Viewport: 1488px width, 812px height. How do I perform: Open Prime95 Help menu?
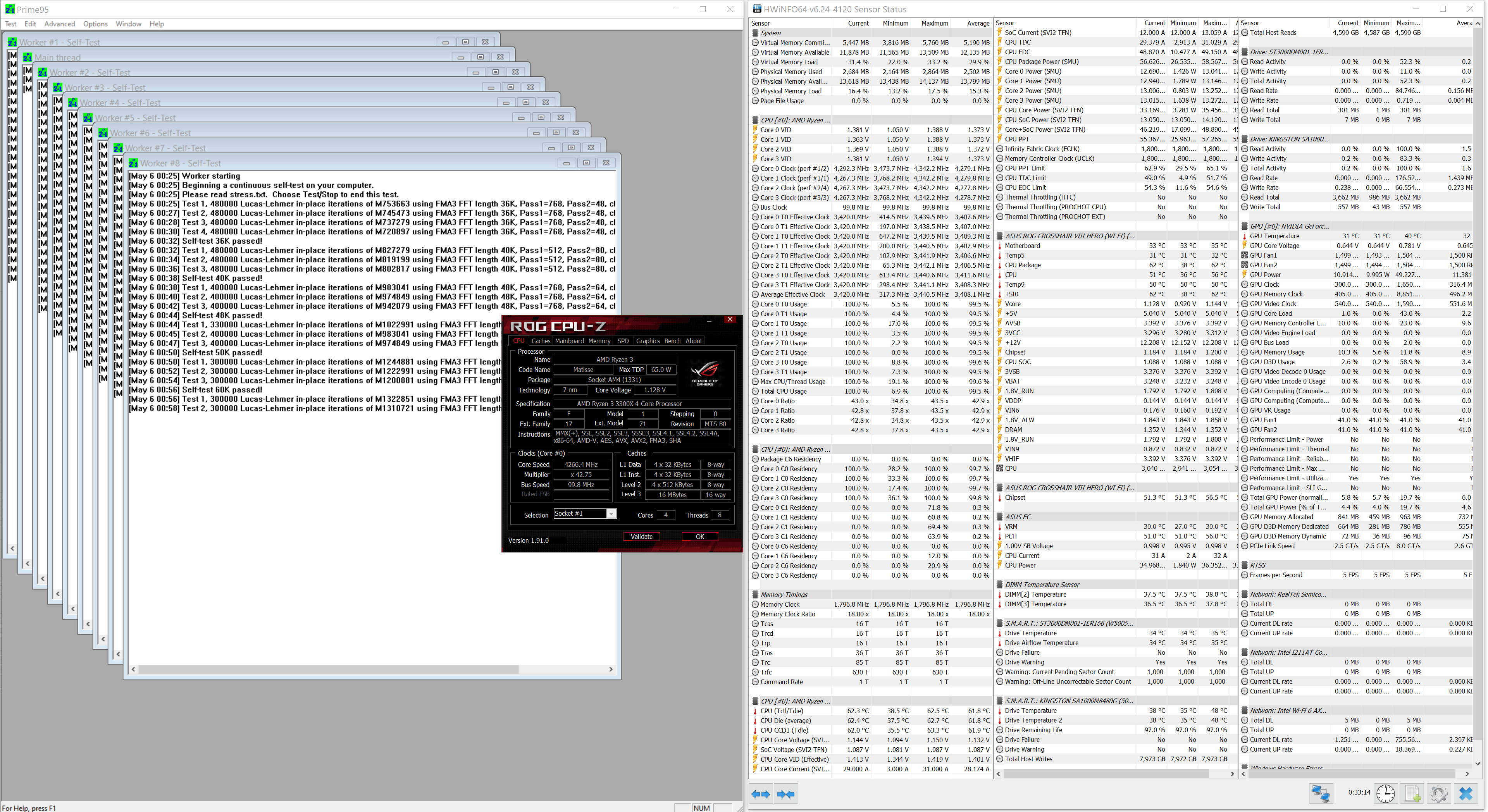click(157, 24)
